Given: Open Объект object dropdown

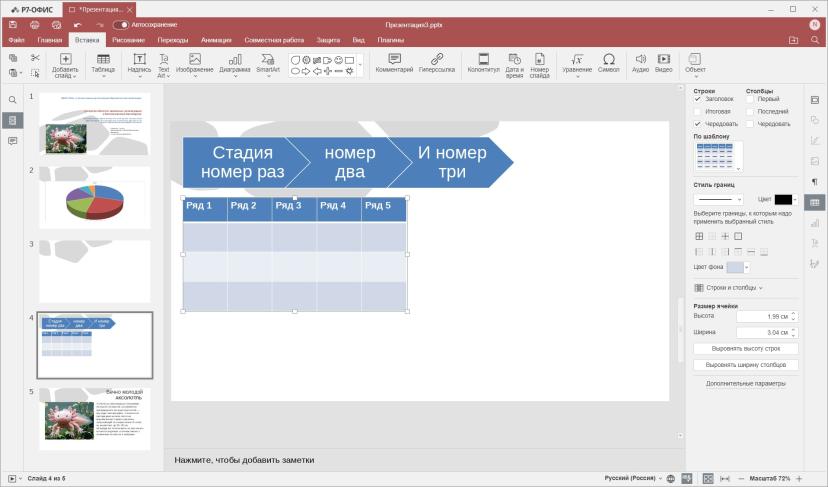Looking at the screenshot, I should point(695,77).
